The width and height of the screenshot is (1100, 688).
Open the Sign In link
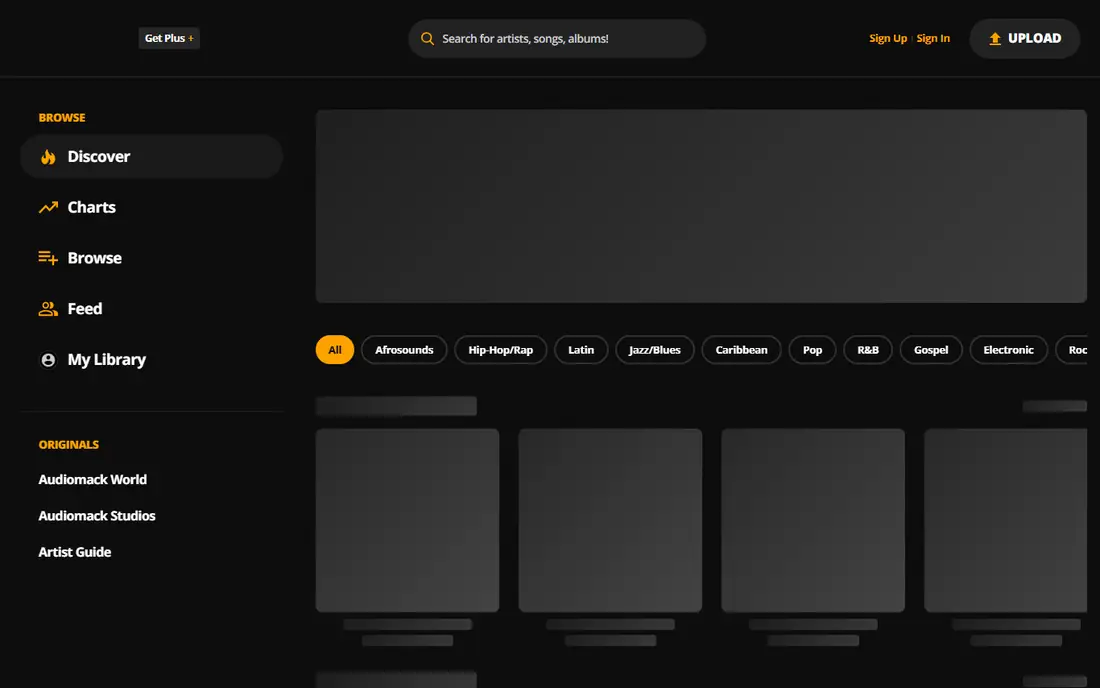pyautogui.click(x=933, y=39)
